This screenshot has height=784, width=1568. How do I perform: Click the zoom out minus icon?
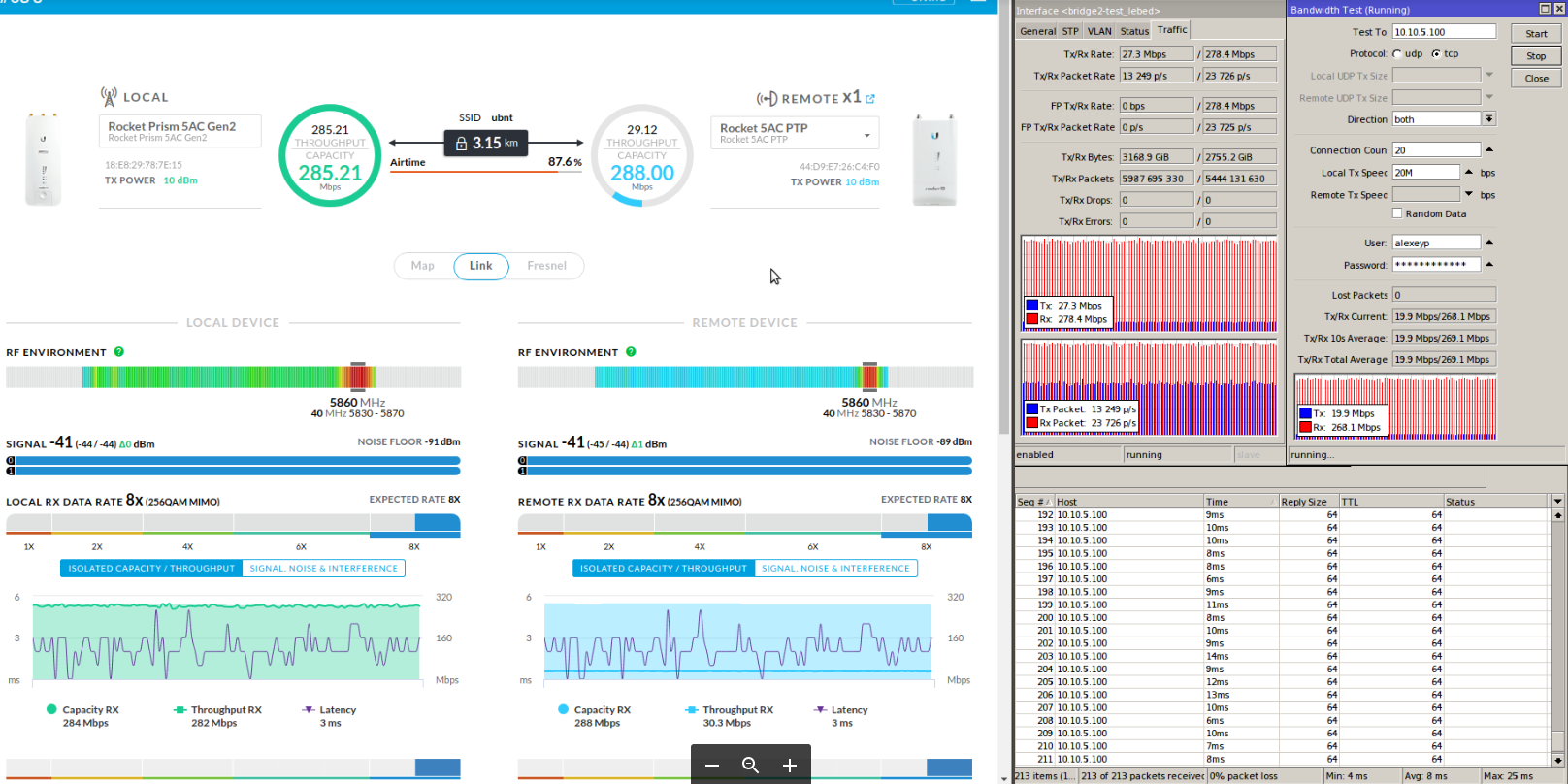(x=712, y=766)
